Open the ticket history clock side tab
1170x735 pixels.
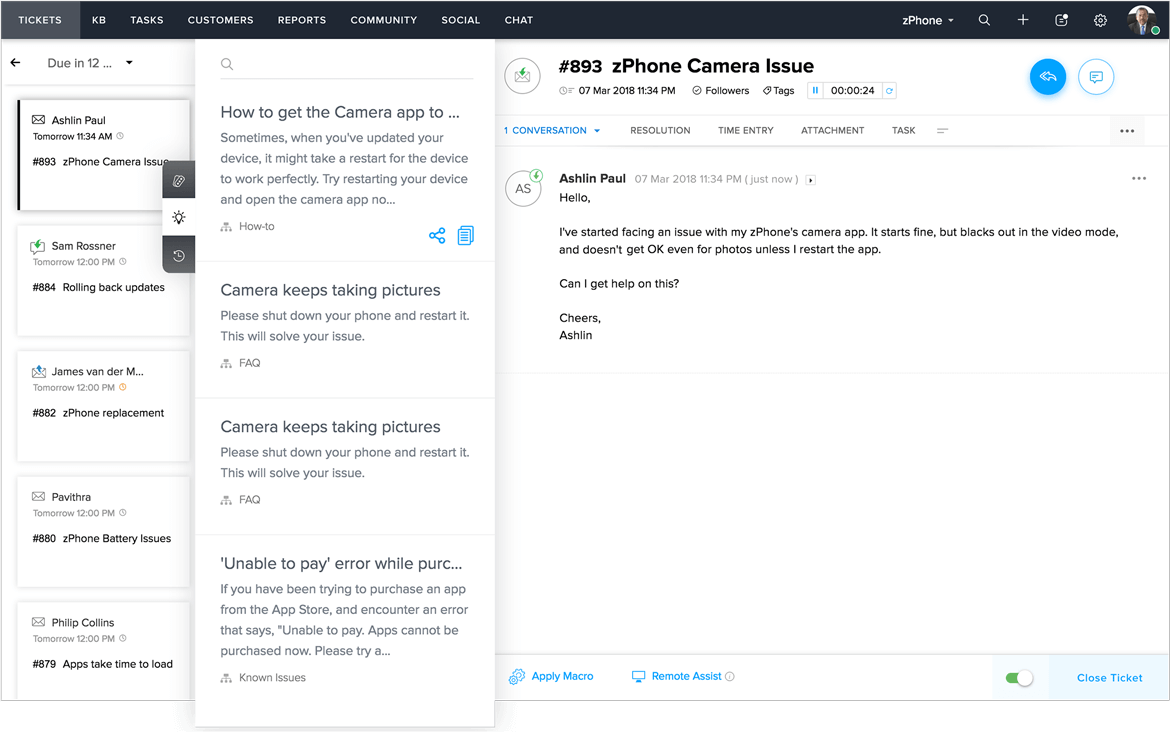179,255
